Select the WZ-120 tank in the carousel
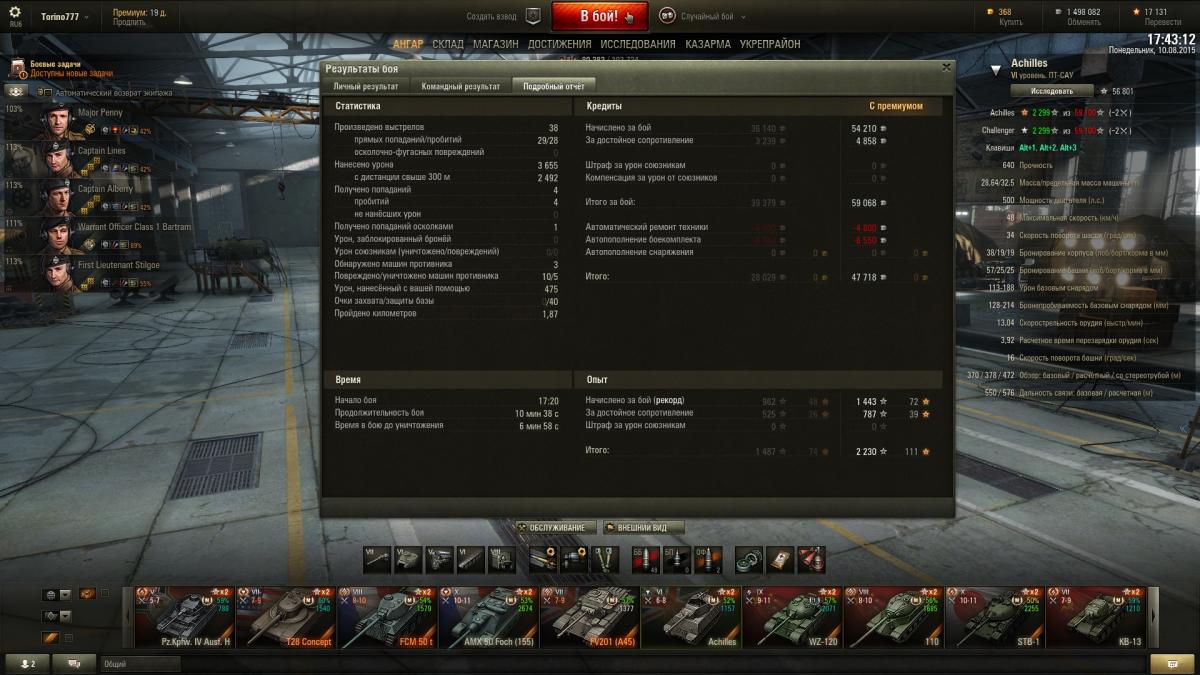The image size is (1200, 675). (x=792, y=617)
